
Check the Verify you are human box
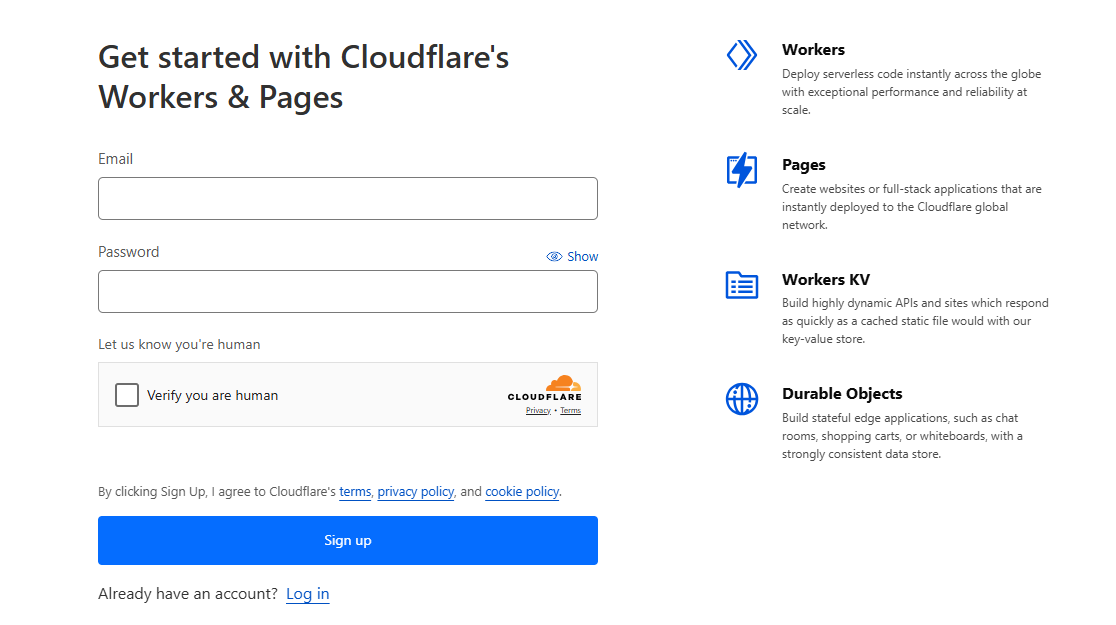point(127,394)
